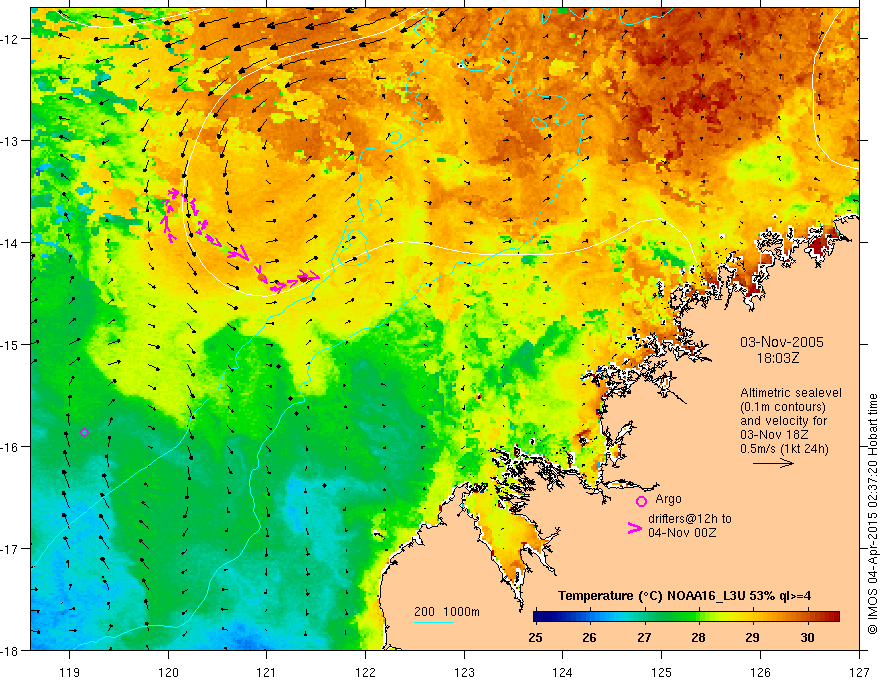This screenshot has width=880, height=680.
Task: Click the magenta drifter arrow legend symbol
Action: [x=635, y=527]
